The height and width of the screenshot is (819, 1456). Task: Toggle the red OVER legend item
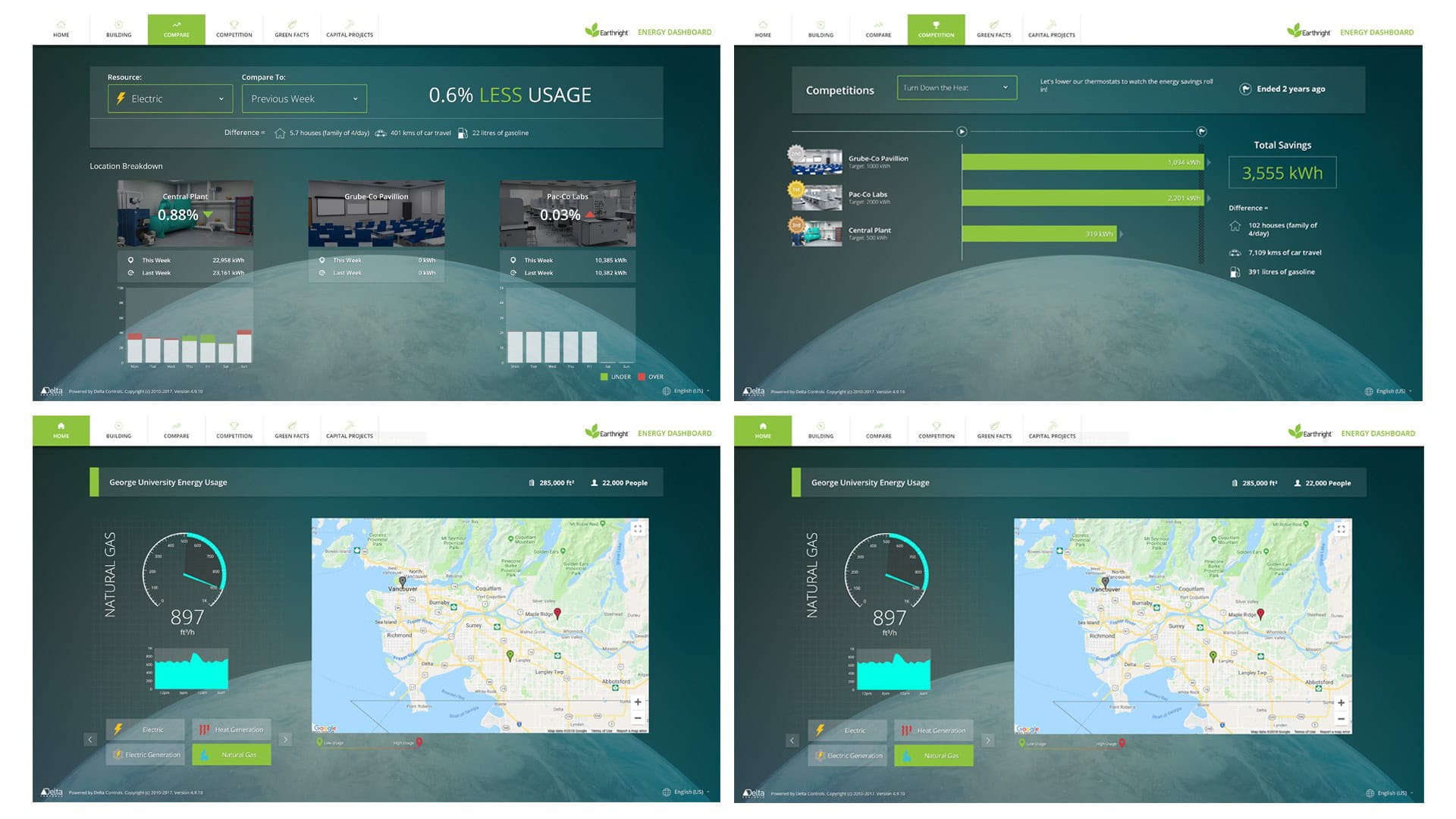(x=651, y=377)
